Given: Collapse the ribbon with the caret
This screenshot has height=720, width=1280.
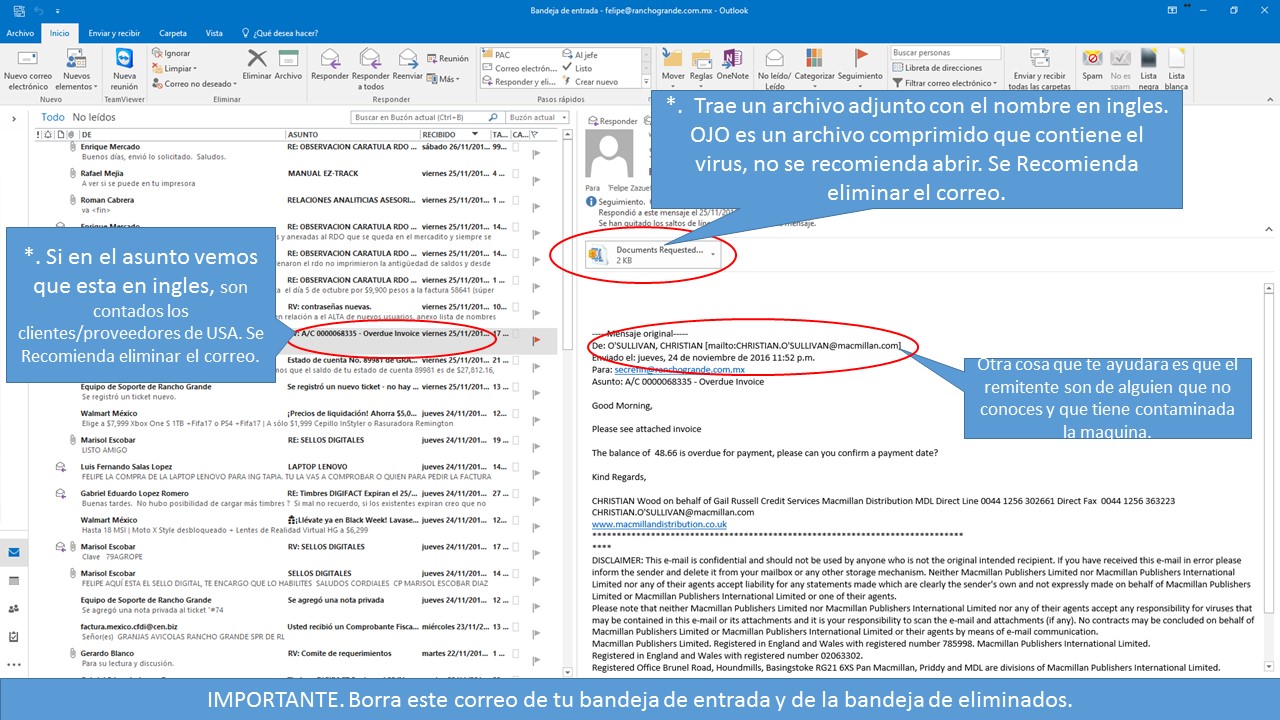Looking at the screenshot, I should [x=1268, y=97].
